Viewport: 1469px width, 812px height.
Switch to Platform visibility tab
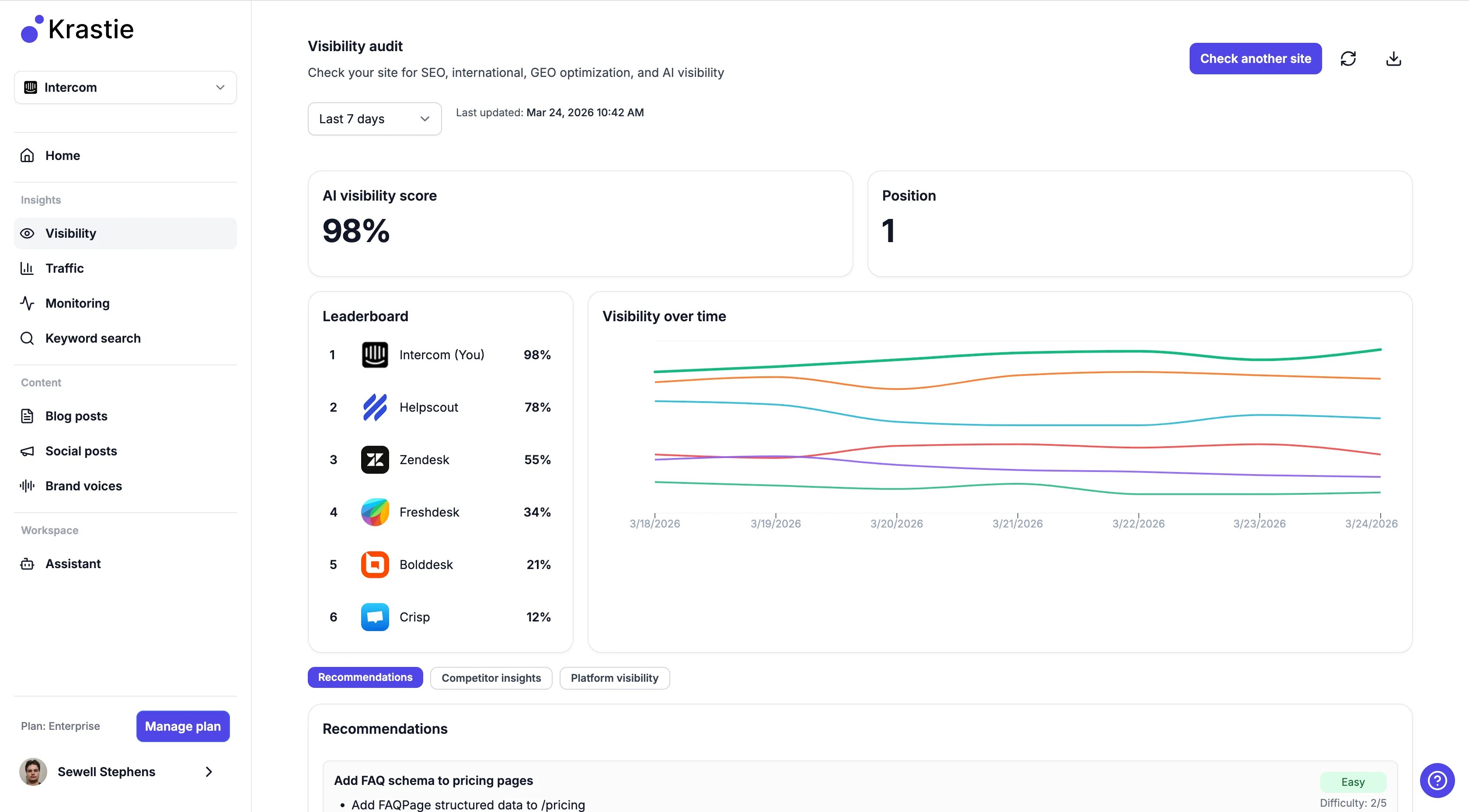(614, 678)
